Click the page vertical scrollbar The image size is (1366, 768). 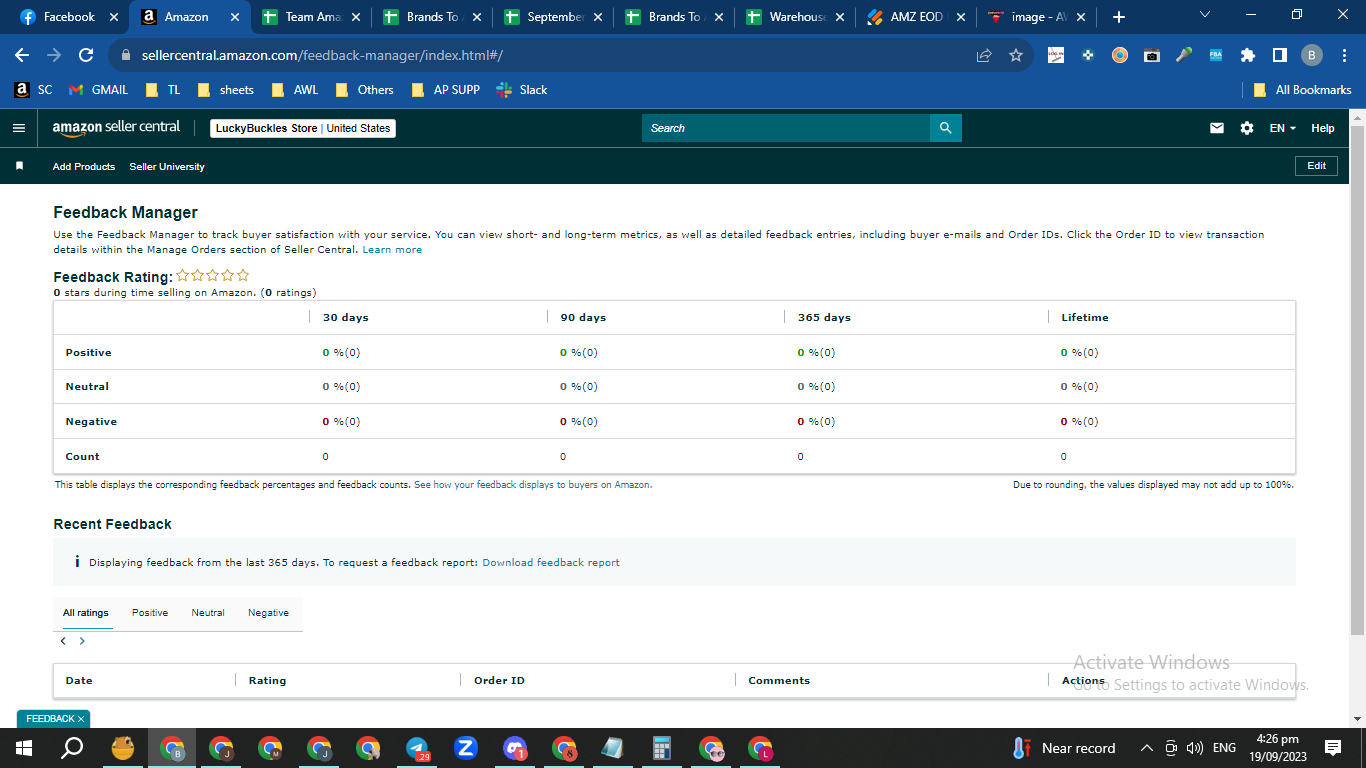coord(1357,378)
